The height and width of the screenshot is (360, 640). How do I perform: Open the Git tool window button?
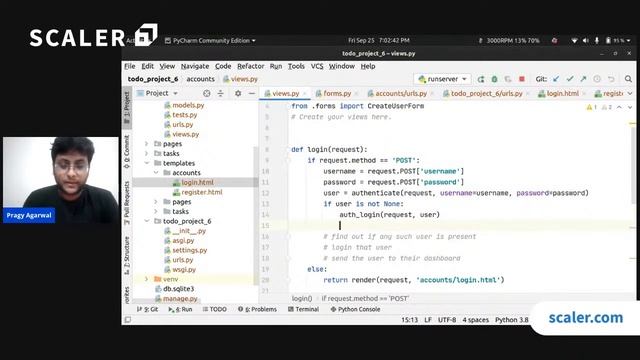(147, 309)
